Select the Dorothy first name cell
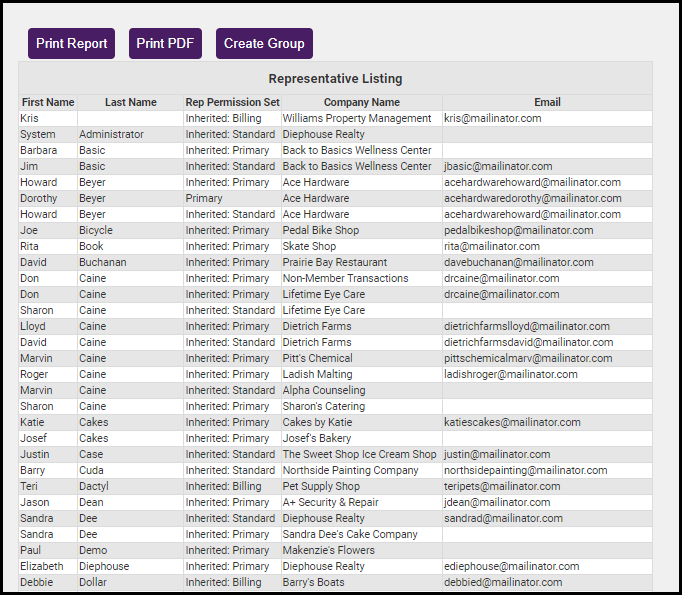 click(48, 198)
